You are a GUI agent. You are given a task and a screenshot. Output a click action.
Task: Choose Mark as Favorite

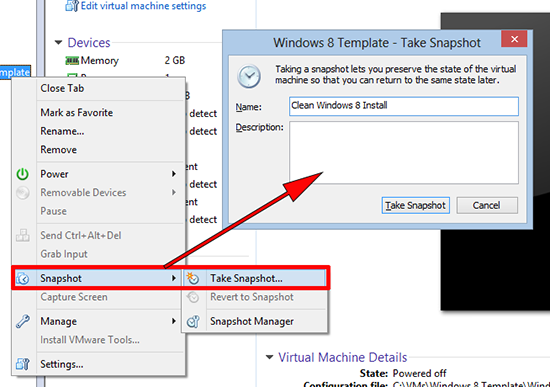click(x=76, y=113)
